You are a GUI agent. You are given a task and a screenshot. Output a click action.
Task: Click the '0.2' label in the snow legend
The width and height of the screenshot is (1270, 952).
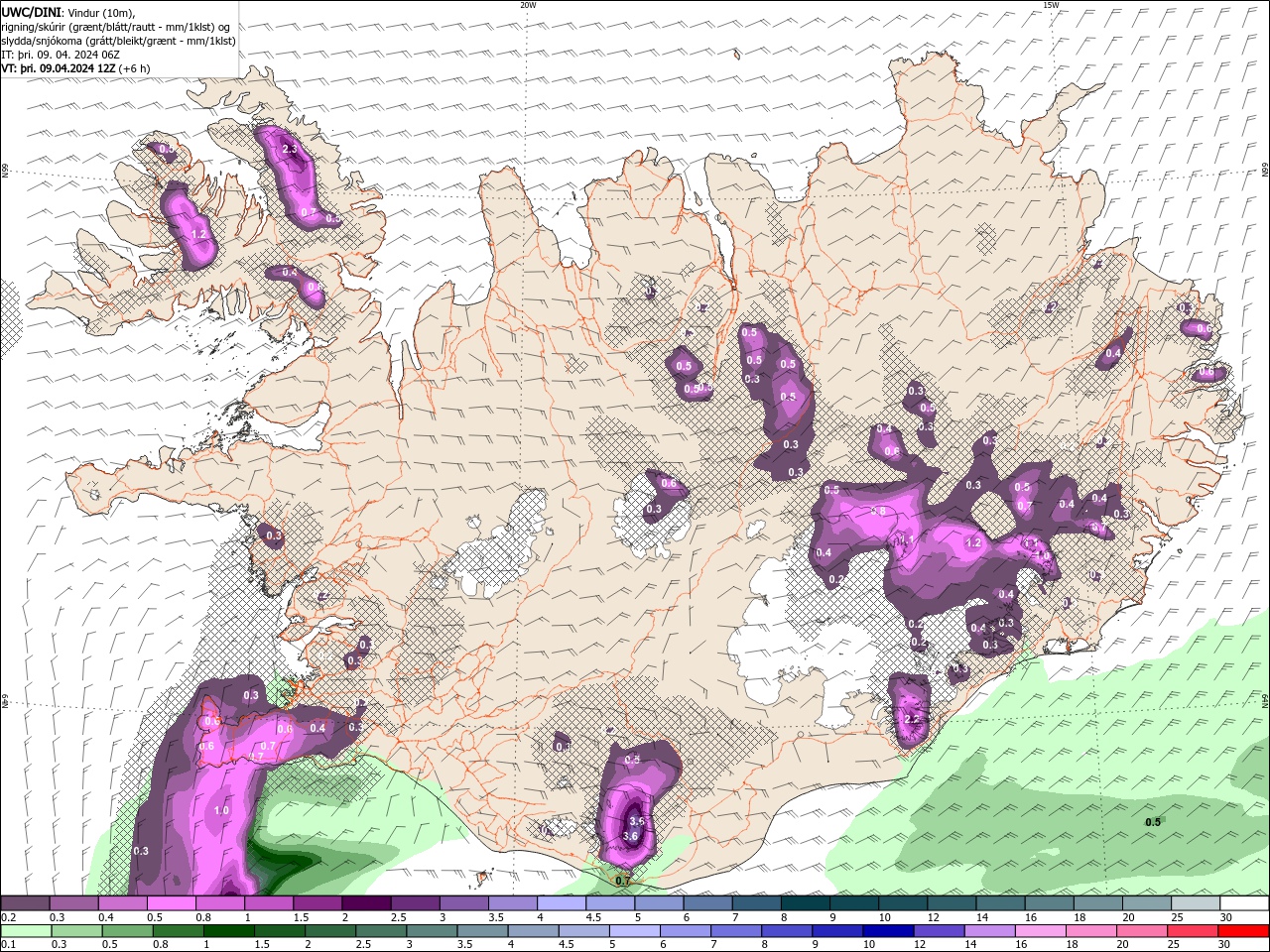[8, 917]
